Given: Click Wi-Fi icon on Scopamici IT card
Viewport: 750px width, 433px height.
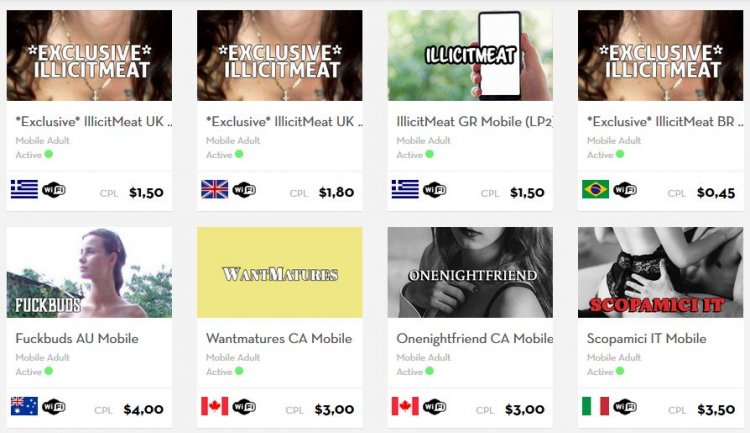Looking at the screenshot, I should [625, 407].
